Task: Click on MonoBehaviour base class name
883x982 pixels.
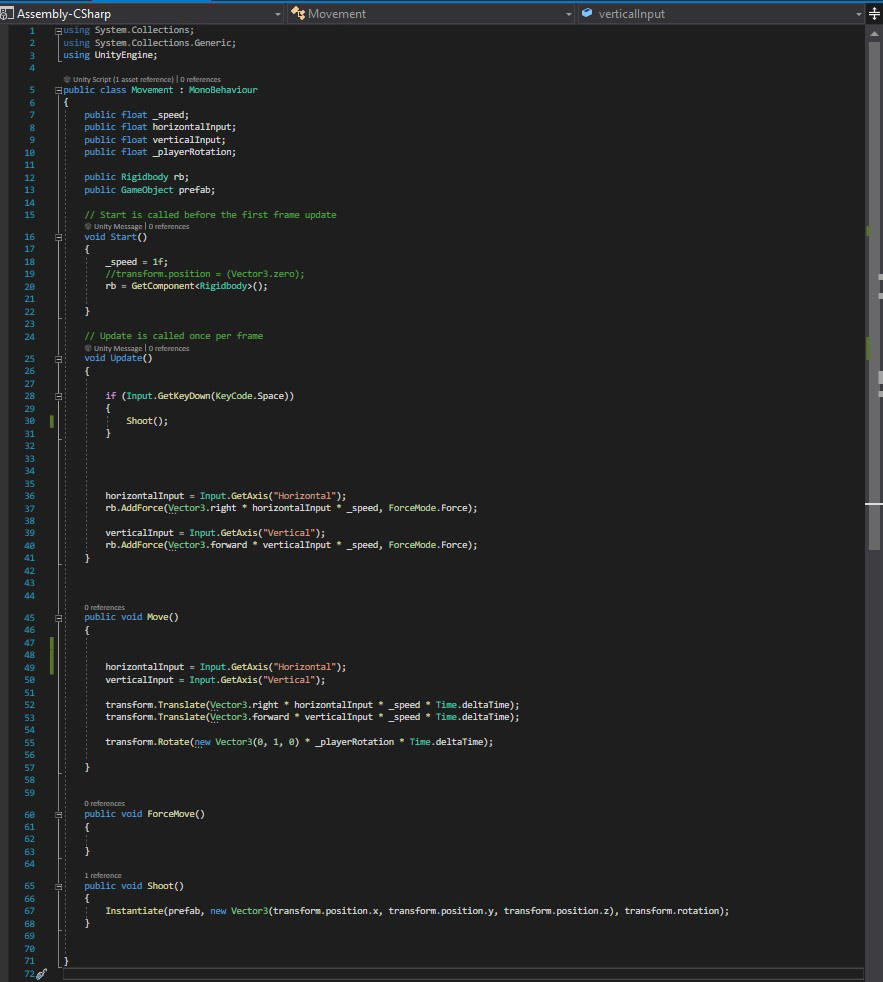Action: [x=223, y=90]
